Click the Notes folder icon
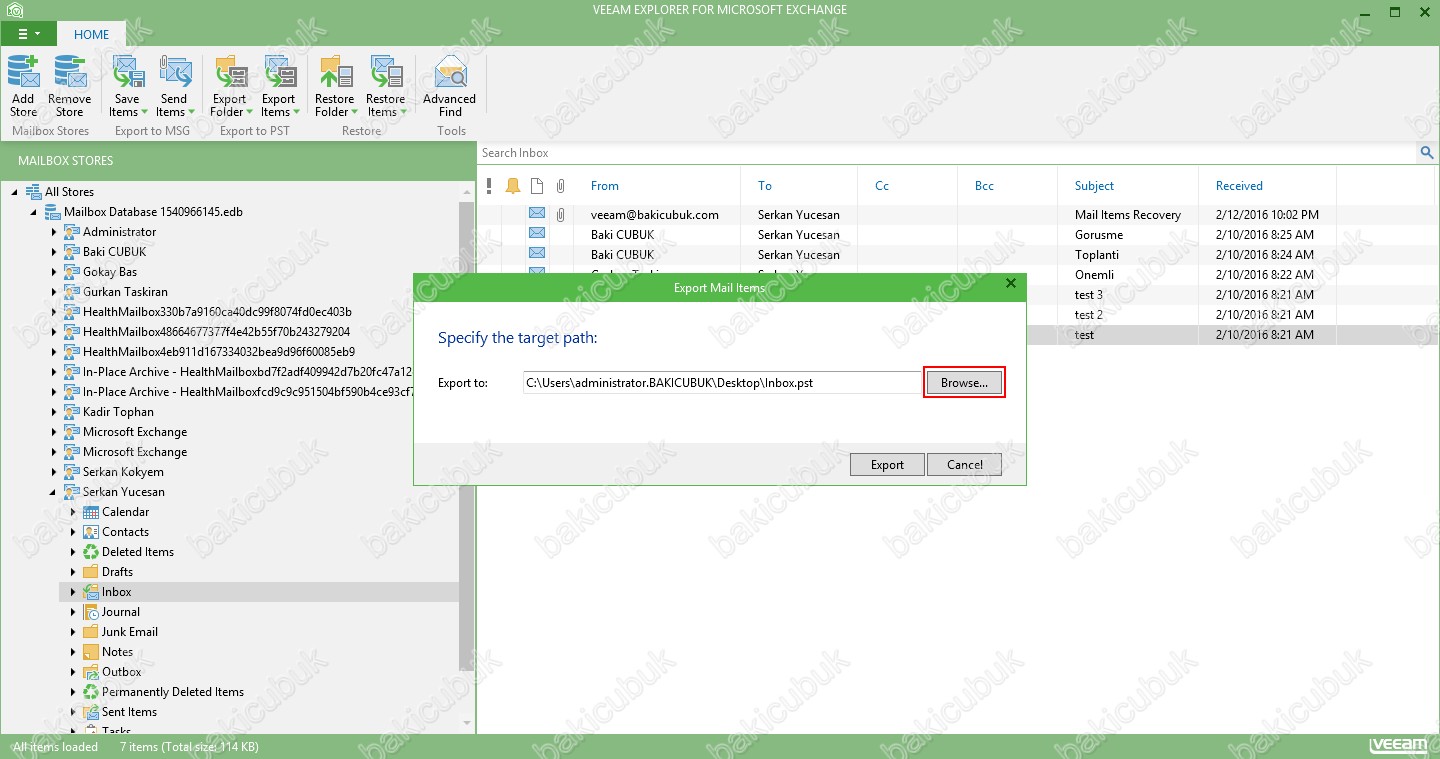Image resolution: width=1440 pixels, height=759 pixels. pos(90,652)
